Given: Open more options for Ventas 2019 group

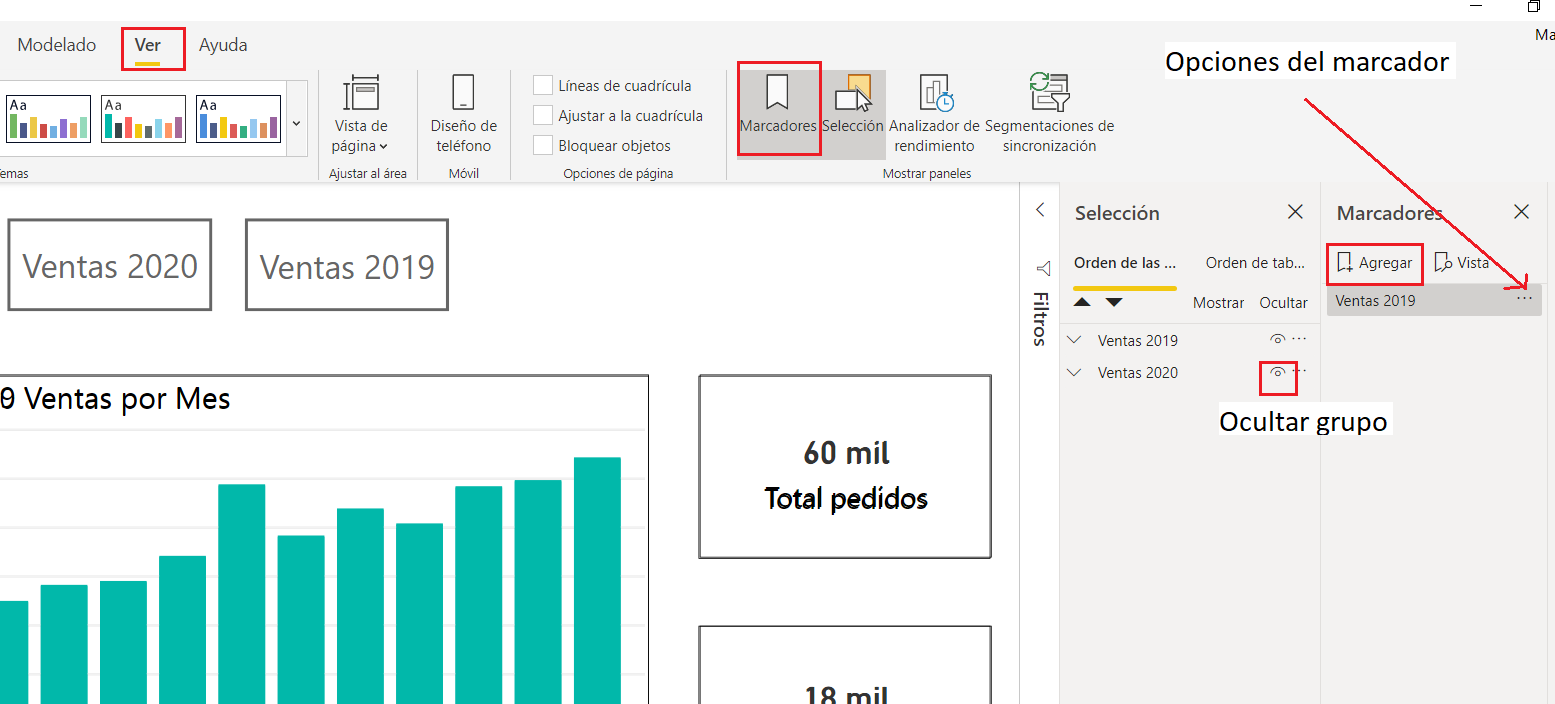Looking at the screenshot, I should tap(1299, 339).
